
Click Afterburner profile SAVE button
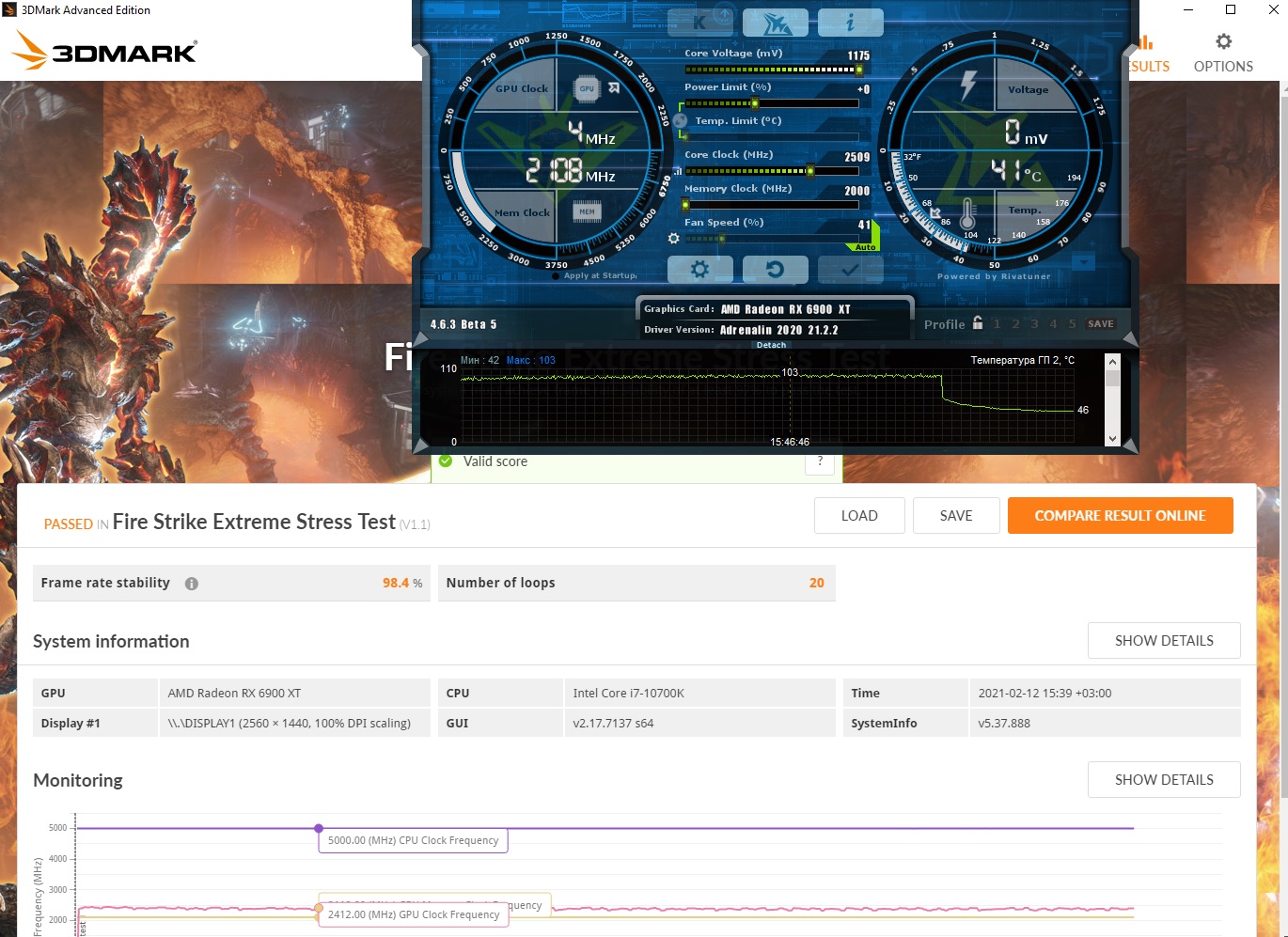coord(1100,323)
